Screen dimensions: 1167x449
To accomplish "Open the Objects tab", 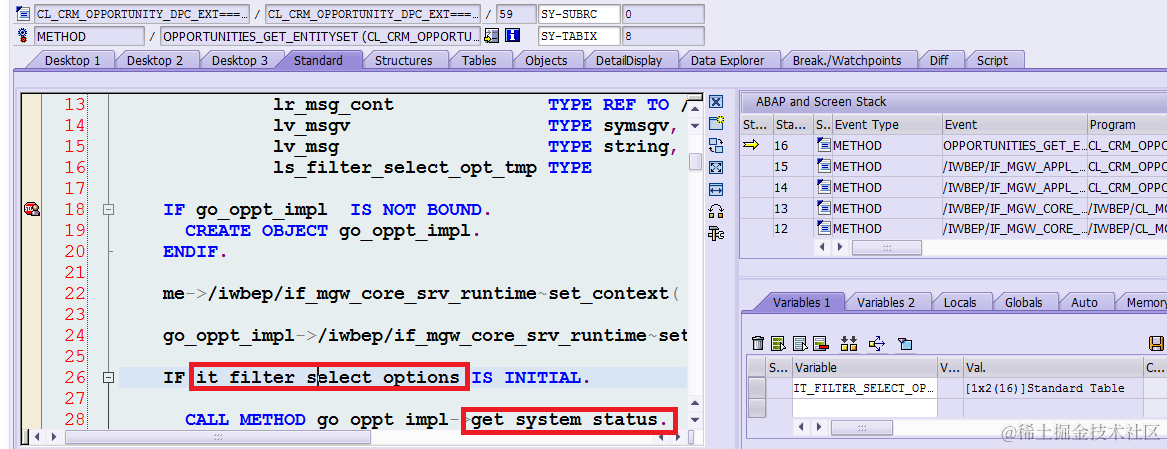I will pyautogui.click(x=546, y=60).
